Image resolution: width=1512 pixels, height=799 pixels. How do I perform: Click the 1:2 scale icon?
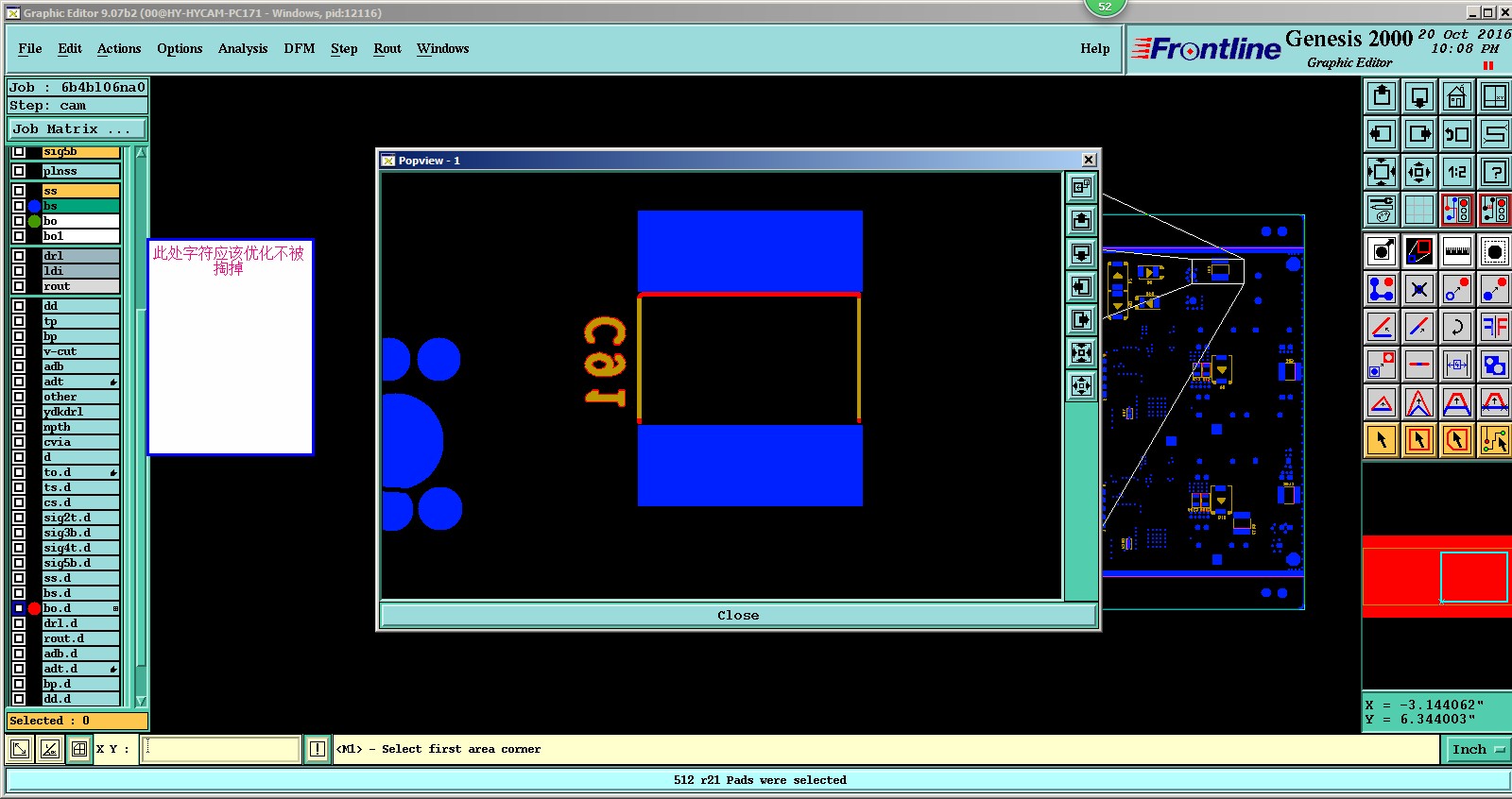pos(1457,172)
